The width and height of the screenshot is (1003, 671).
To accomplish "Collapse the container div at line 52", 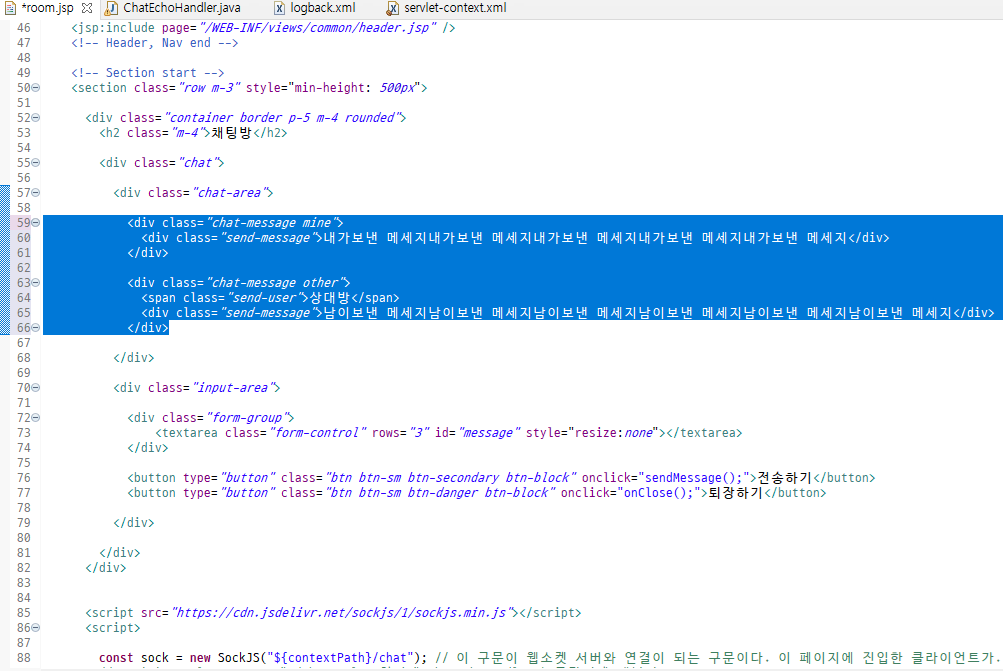I will click(36, 118).
